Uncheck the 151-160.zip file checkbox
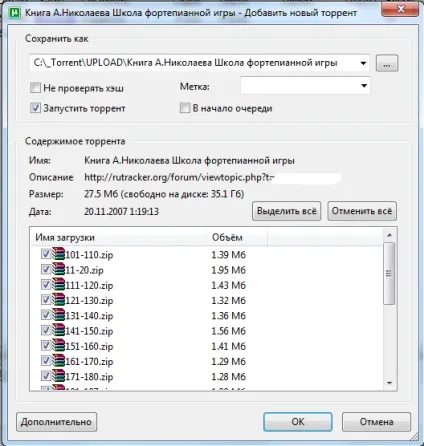Screen dimensions: 424x446 [x=46, y=346]
